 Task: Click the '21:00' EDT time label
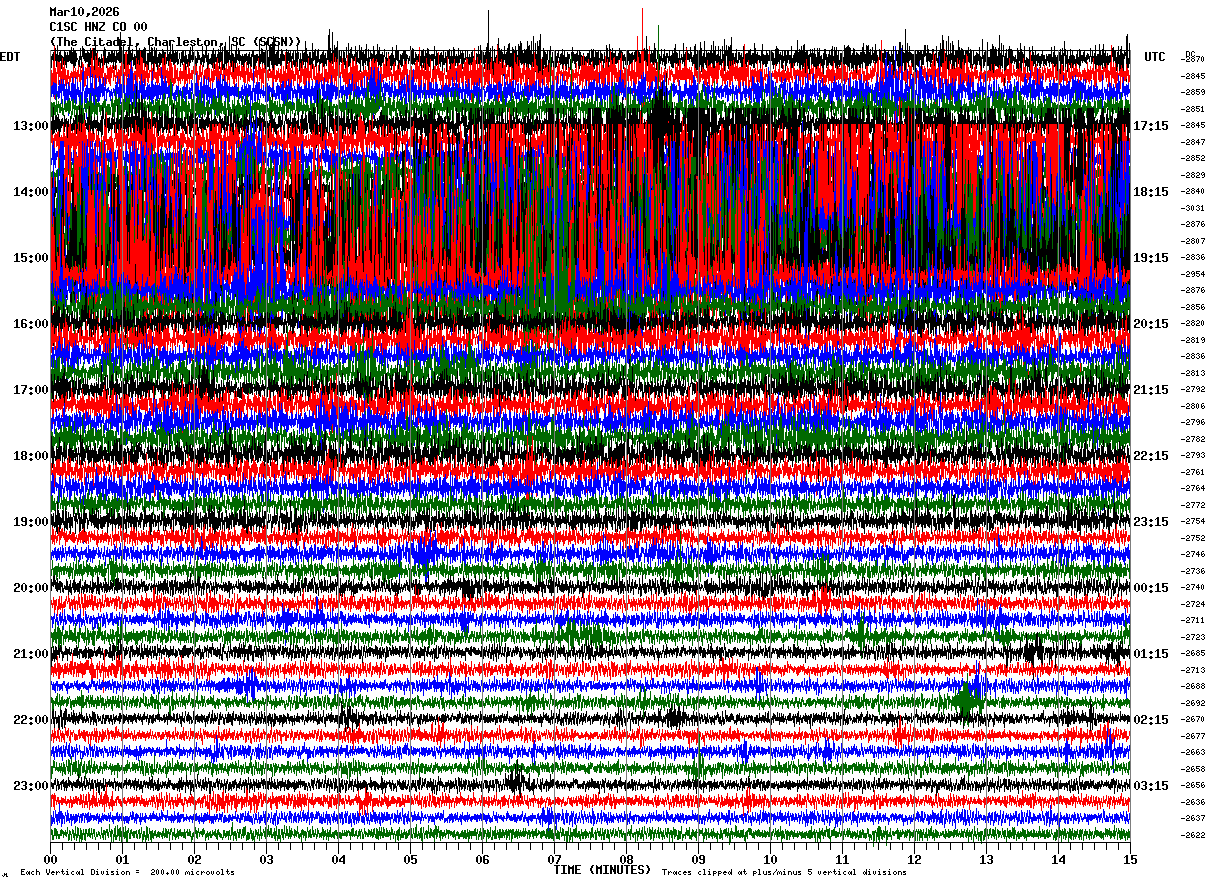coord(31,654)
